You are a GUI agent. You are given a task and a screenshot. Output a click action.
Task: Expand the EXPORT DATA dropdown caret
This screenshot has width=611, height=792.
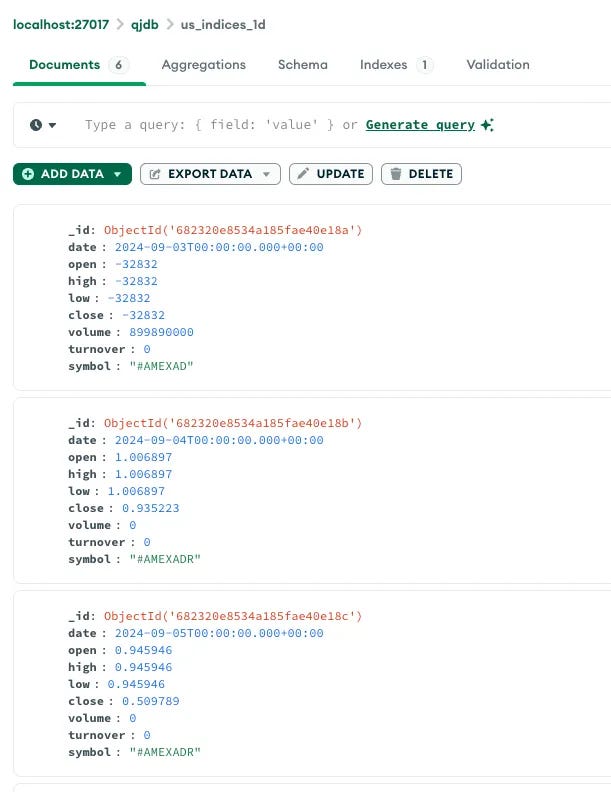266,174
